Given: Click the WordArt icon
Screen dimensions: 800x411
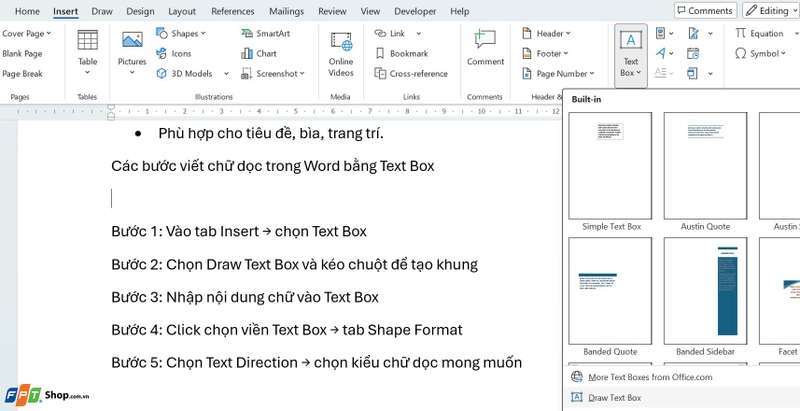Looking at the screenshot, I should point(661,53).
